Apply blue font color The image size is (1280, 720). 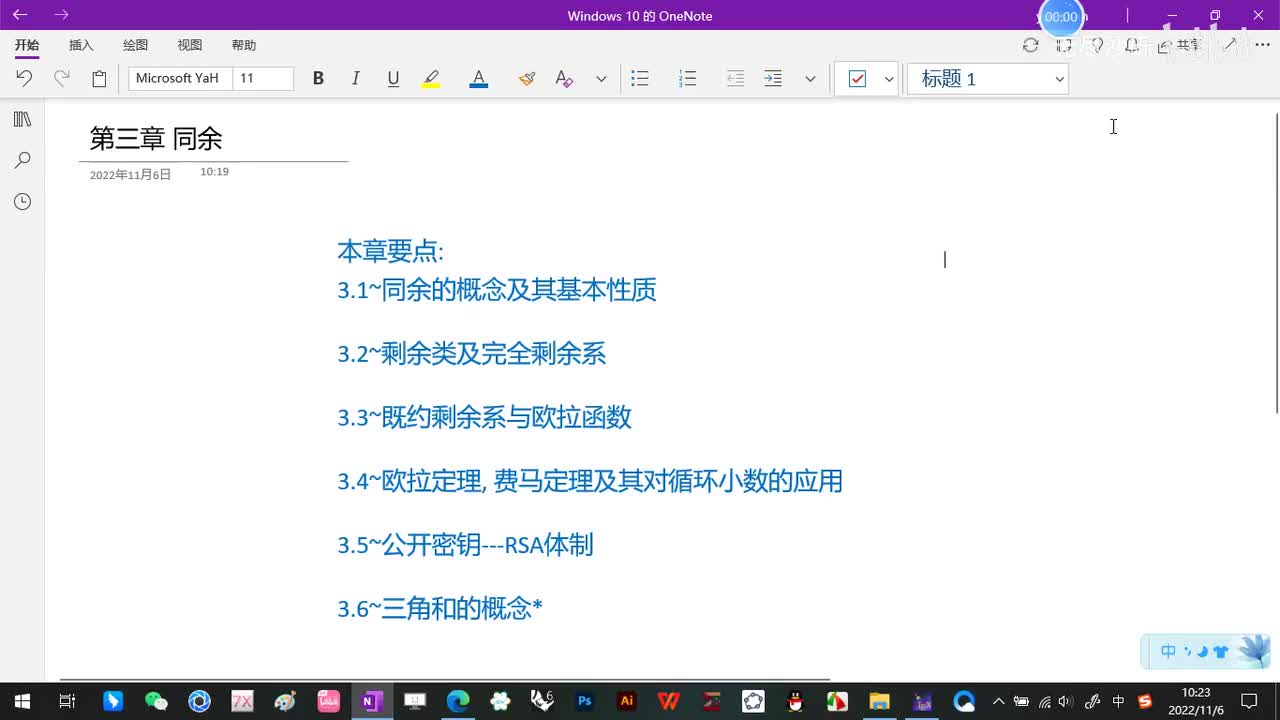479,78
